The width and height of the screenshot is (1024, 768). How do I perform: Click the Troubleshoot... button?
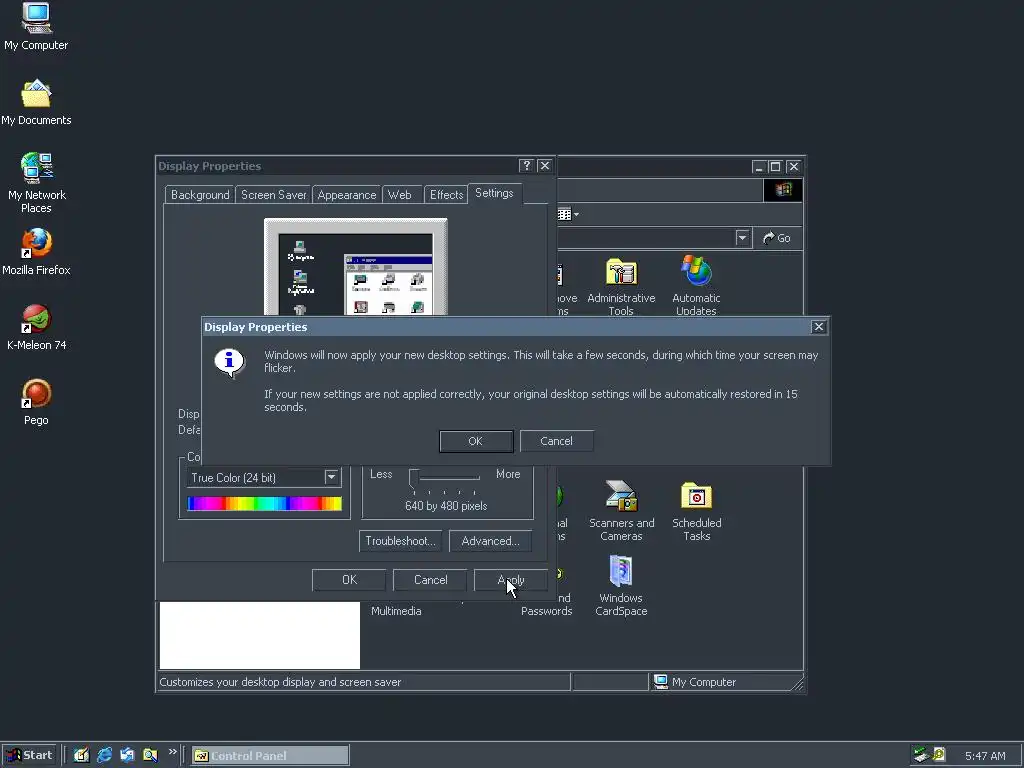[x=400, y=541]
